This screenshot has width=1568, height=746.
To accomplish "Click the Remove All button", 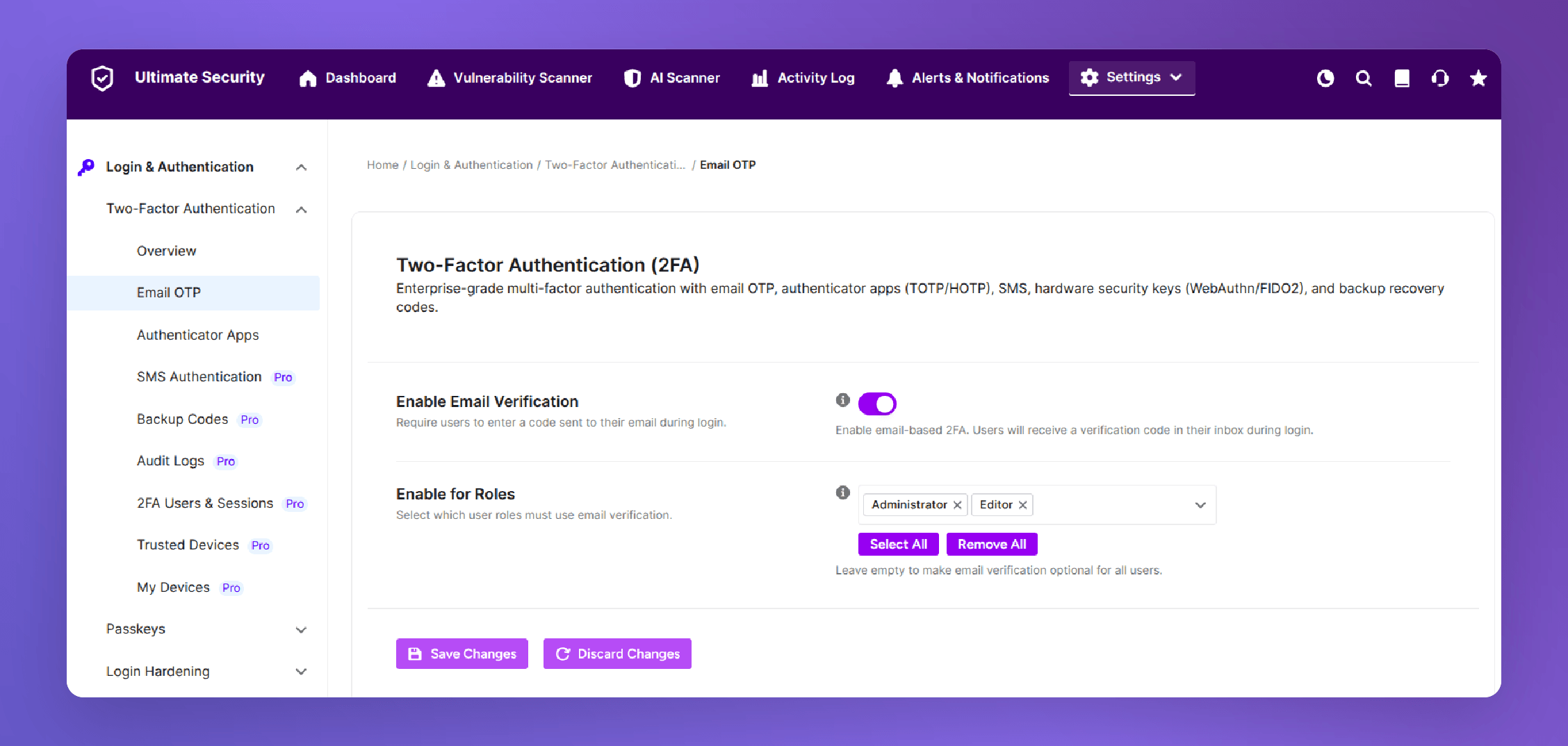I will point(992,544).
